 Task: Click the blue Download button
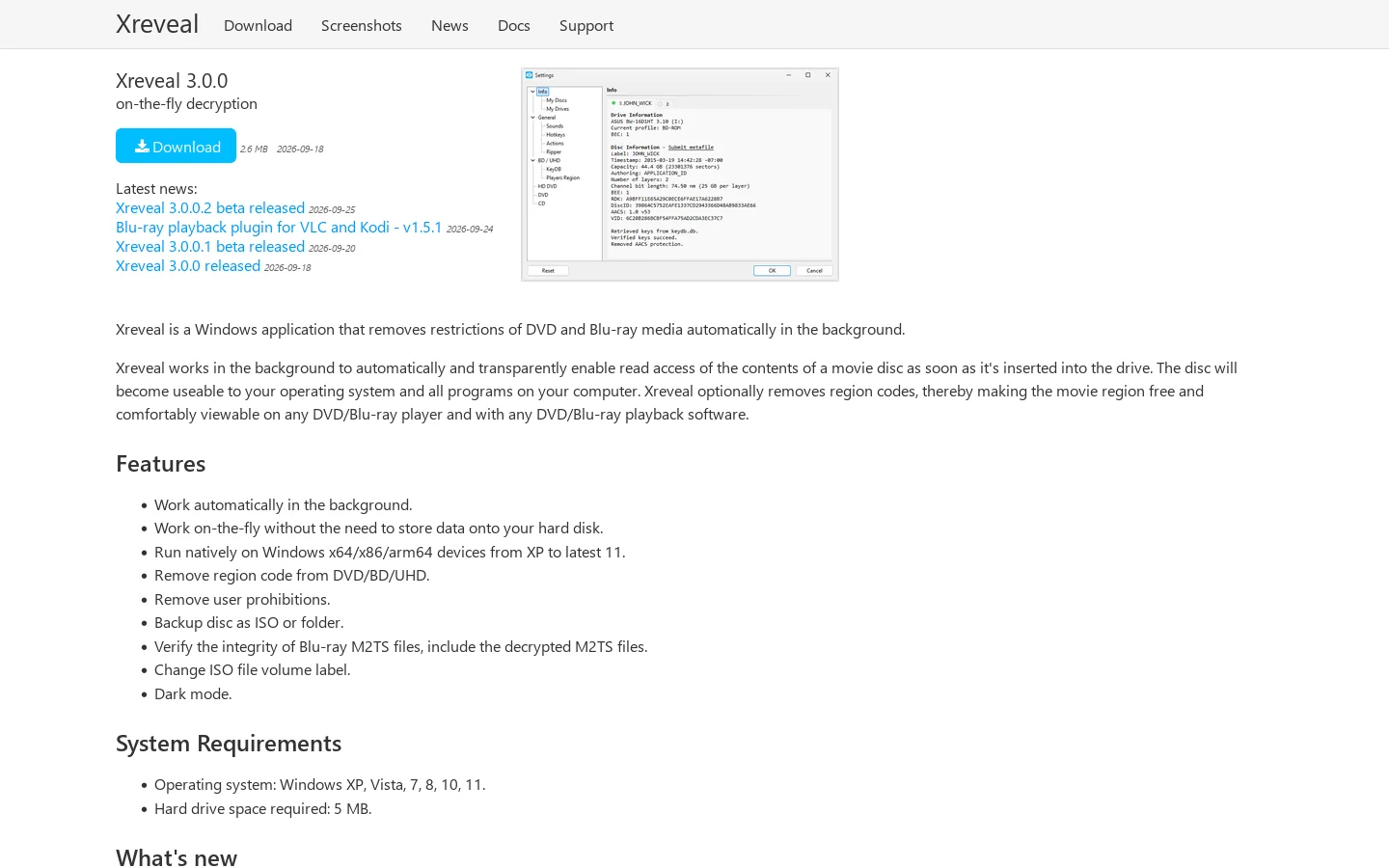tap(176, 146)
